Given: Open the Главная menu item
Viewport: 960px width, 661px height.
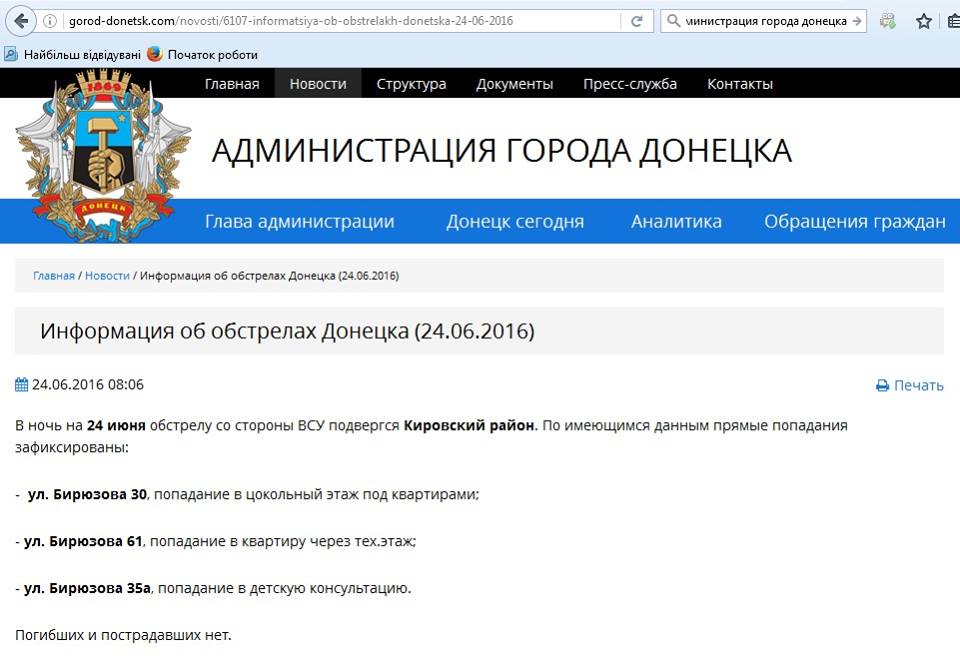Looking at the screenshot, I should [232, 84].
